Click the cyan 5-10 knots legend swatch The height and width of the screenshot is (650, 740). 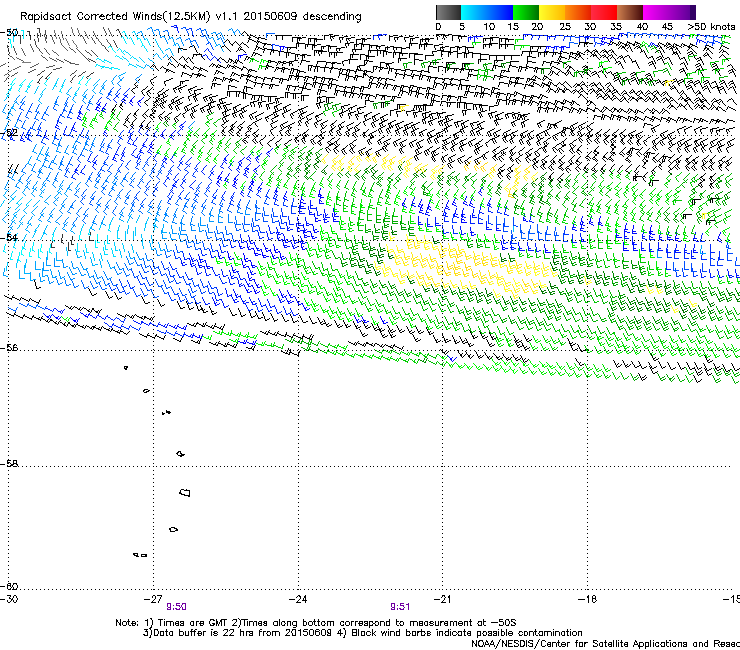(x=474, y=12)
